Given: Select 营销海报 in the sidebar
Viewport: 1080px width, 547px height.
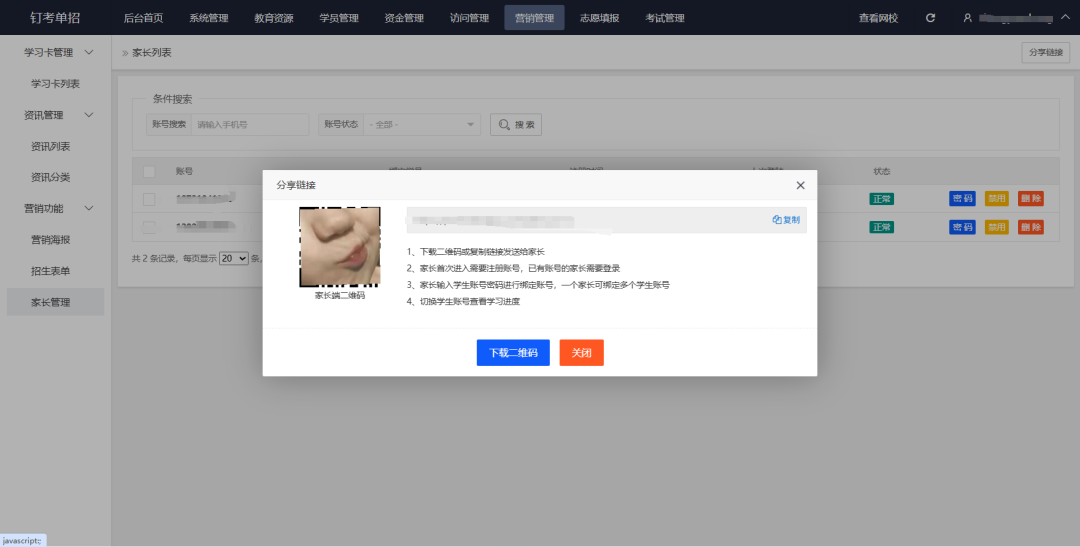Looking at the screenshot, I should [51, 239].
